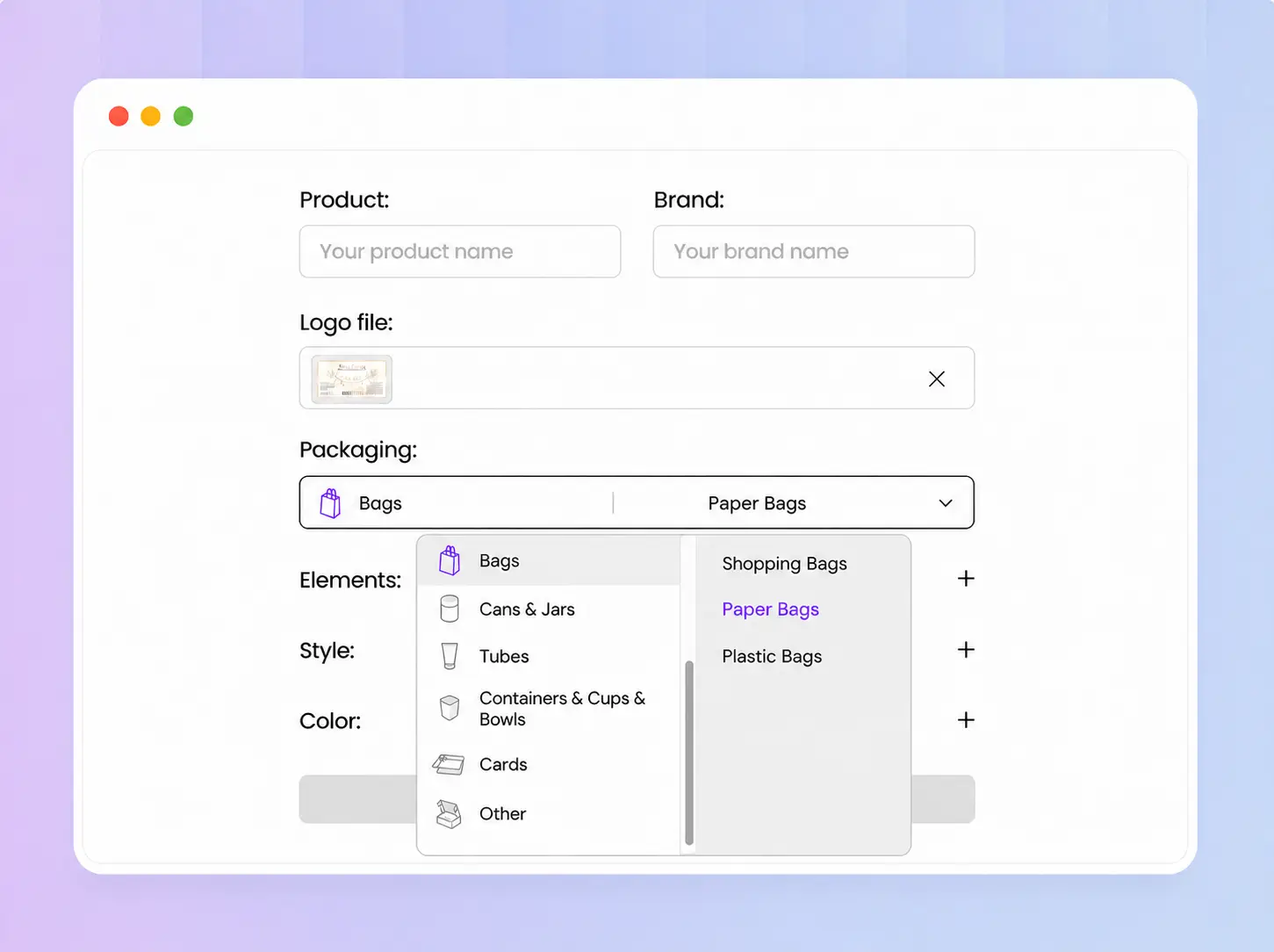Click the green maximize window button

point(184,116)
